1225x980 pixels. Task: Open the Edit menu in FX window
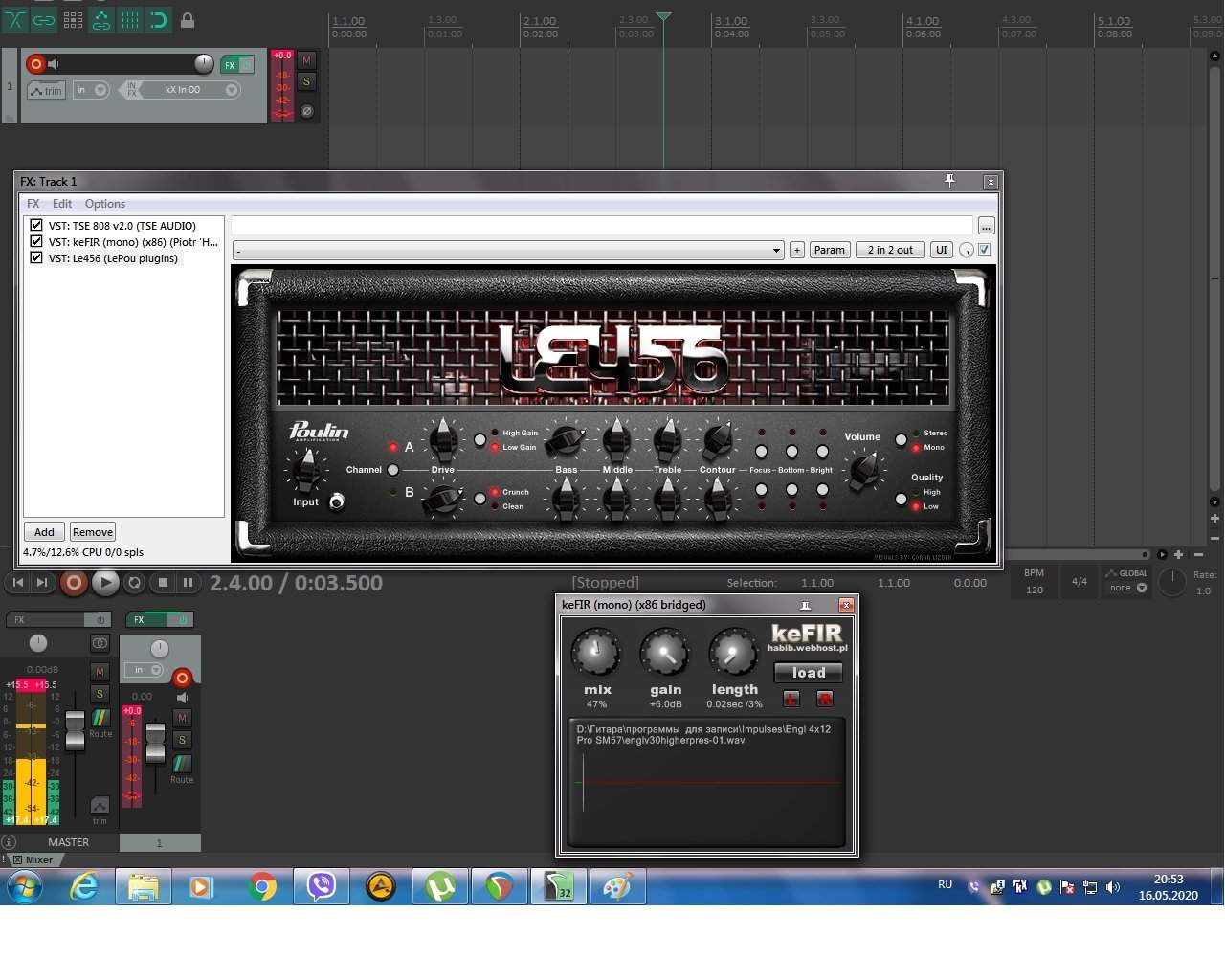[62, 204]
